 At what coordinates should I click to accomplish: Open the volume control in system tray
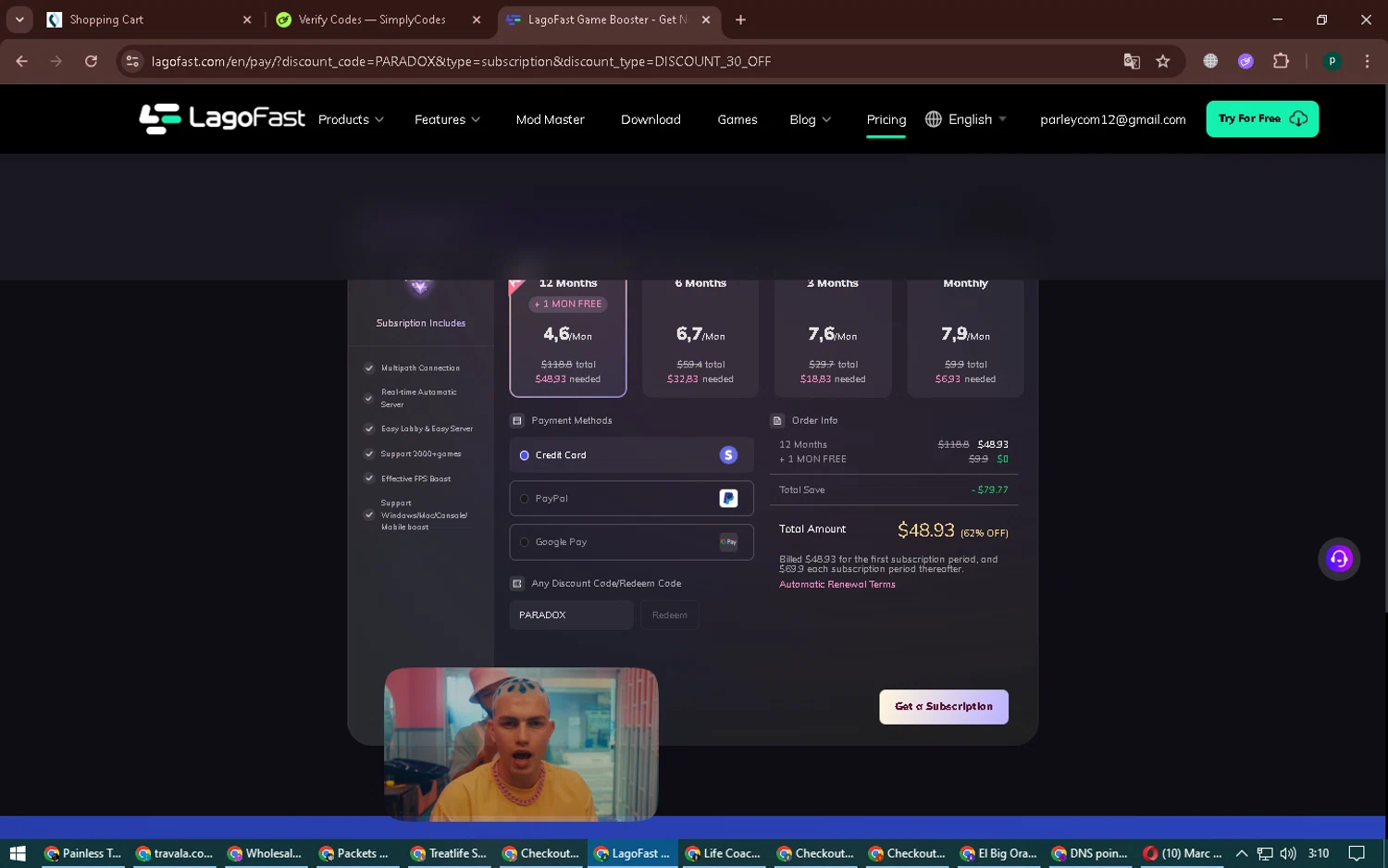1287,853
